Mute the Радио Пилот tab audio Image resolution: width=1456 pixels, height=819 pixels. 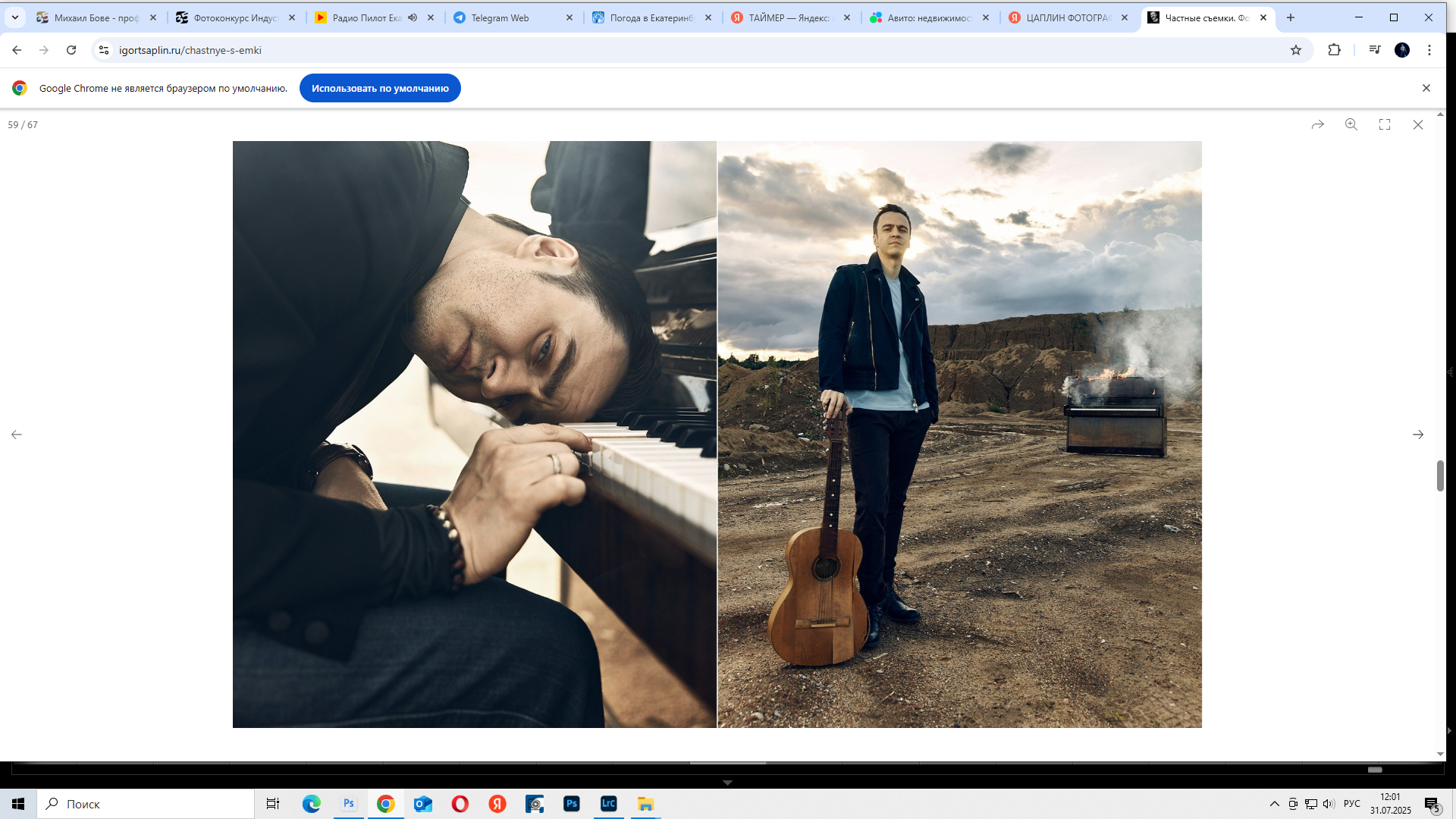[413, 17]
